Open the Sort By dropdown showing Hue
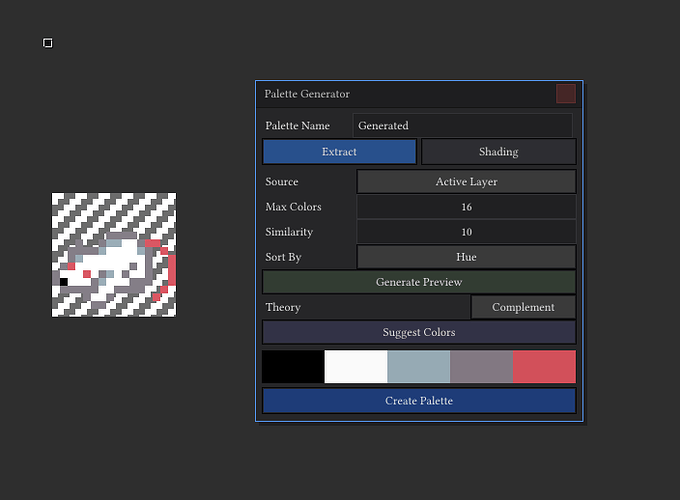Viewport: 680px width, 500px height. (x=466, y=257)
